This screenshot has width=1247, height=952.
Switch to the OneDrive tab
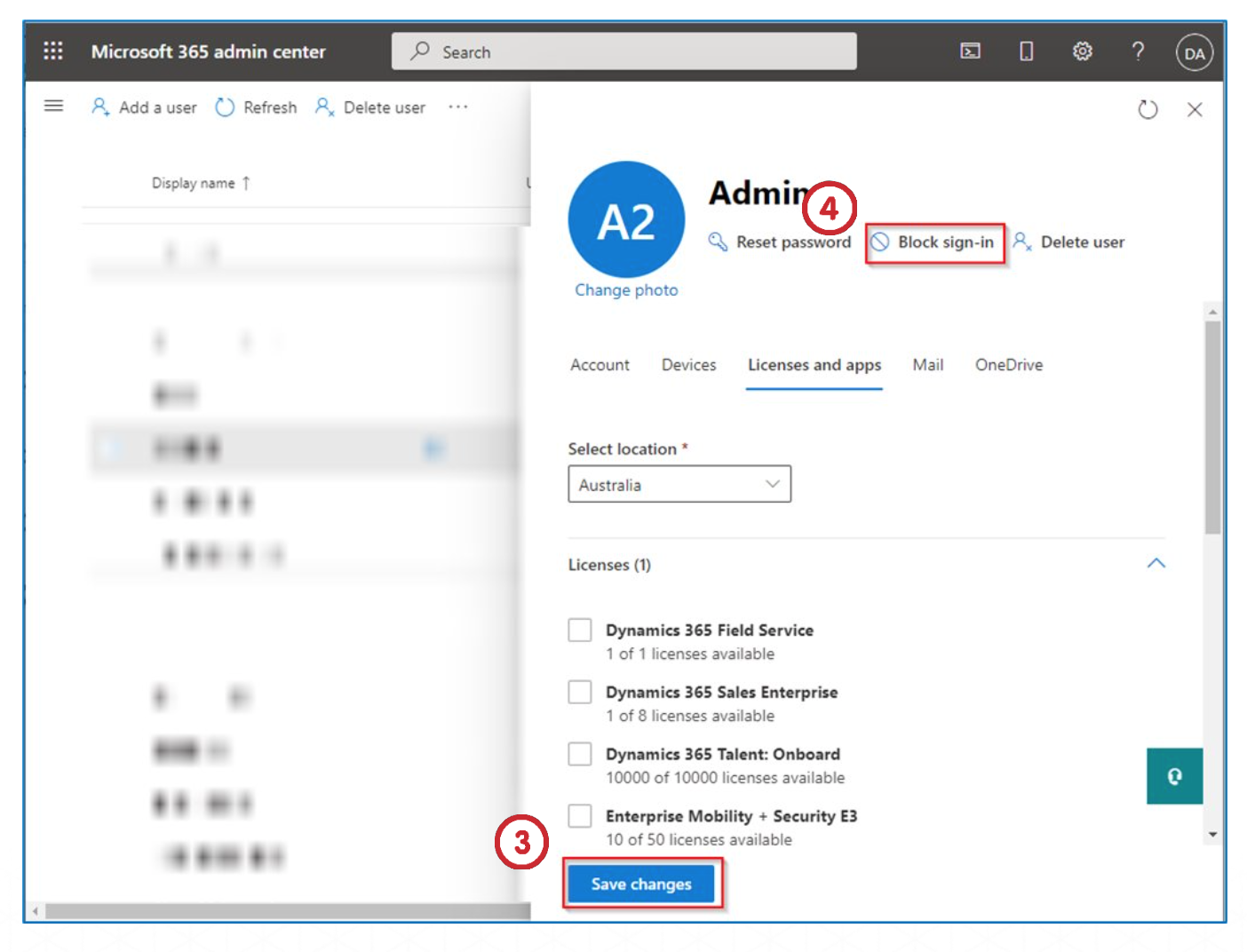(x=1008, y=365)
